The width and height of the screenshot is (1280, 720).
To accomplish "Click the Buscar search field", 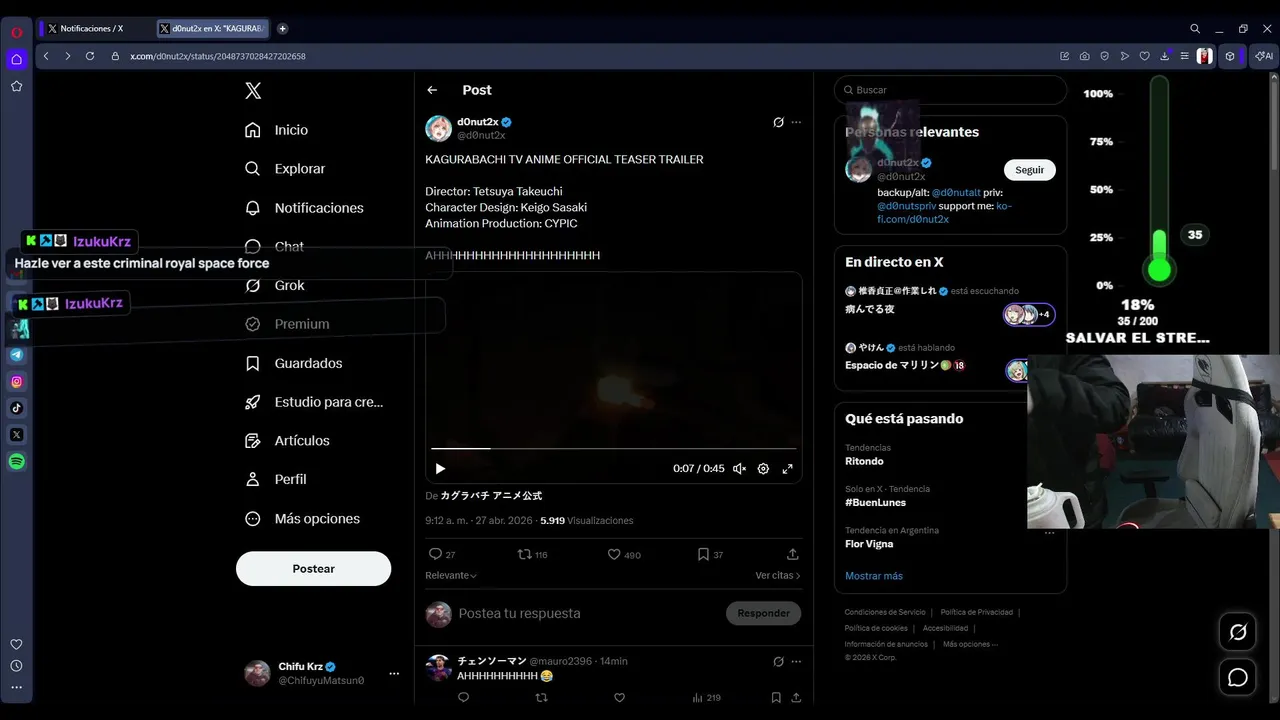I will tap(950, 90).
